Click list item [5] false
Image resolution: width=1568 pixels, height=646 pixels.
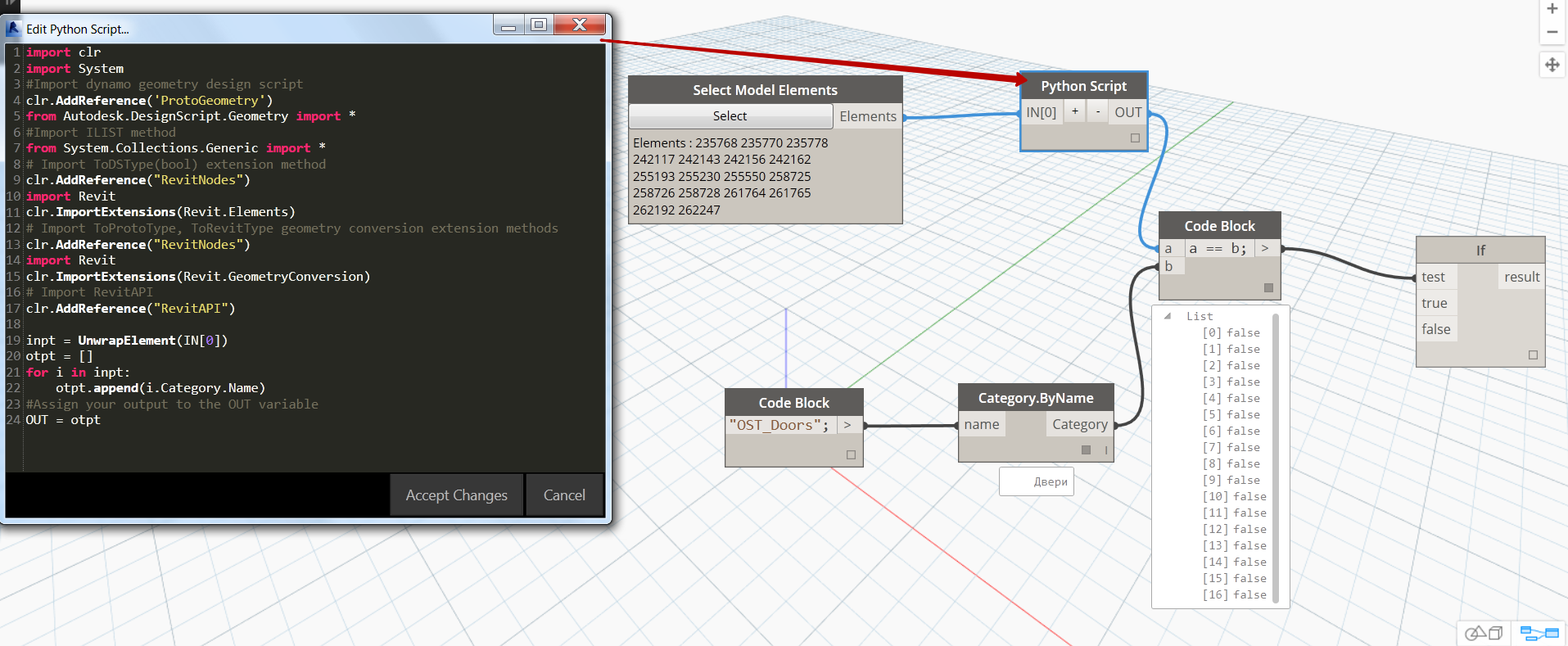[1231, 414]
